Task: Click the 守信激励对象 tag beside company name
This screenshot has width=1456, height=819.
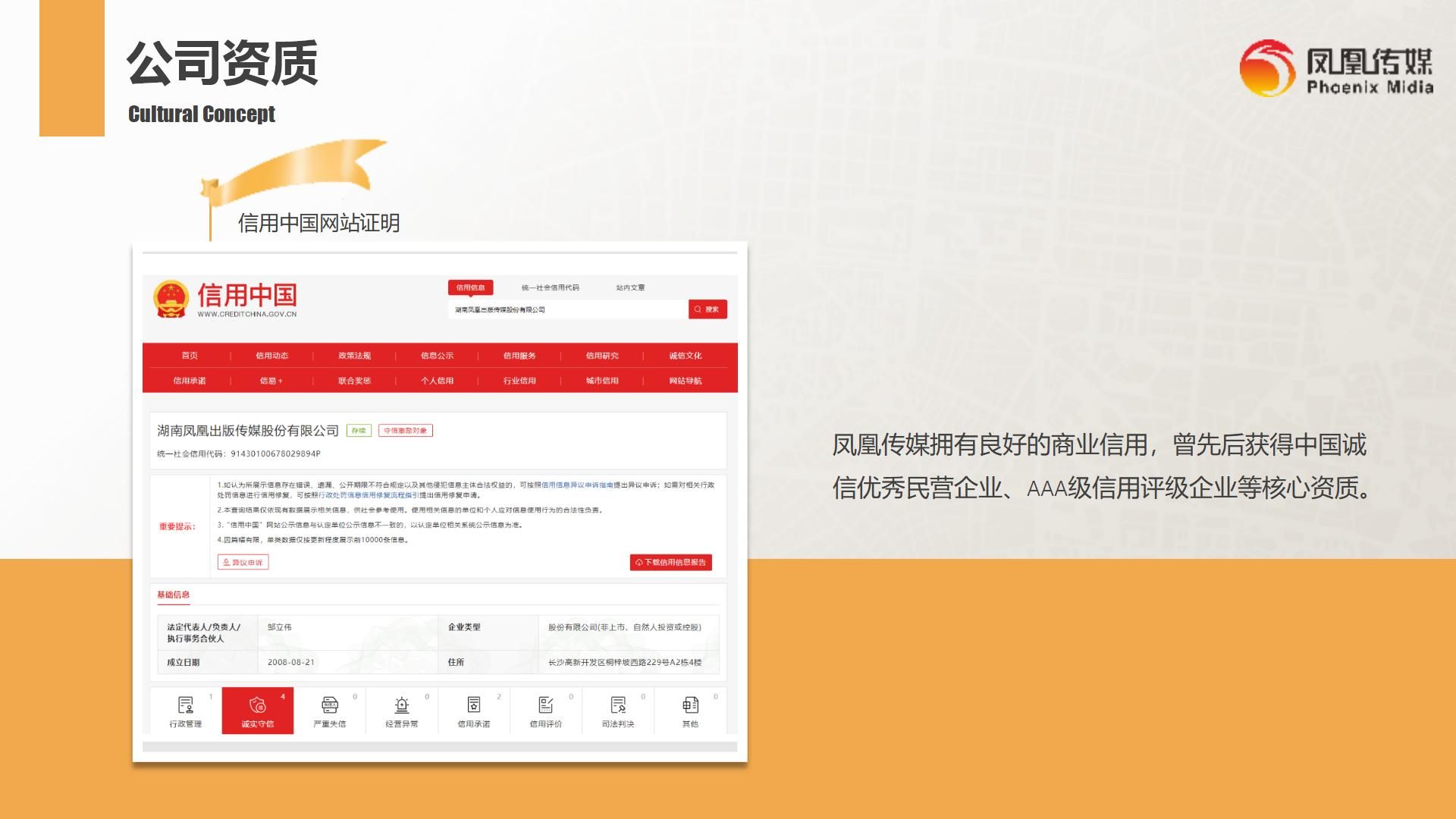Action: pyautogui.click(x=406, y=431)
